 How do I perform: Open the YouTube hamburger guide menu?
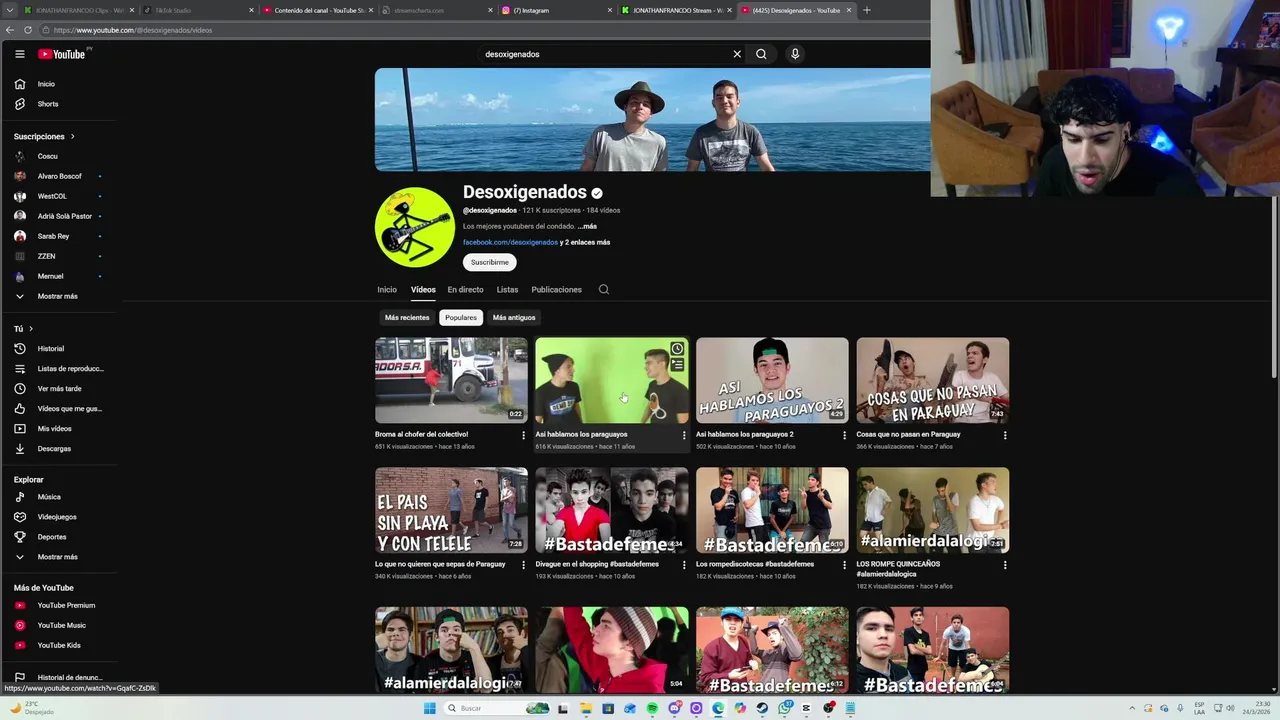tap(19, 54)
